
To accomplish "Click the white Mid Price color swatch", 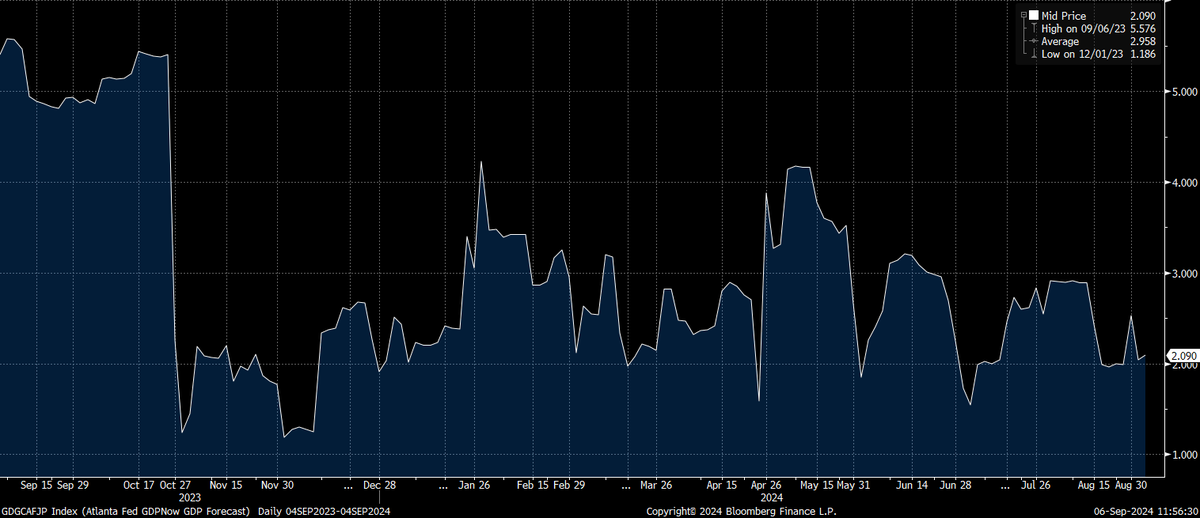I will pyautogui.click(x=1034, y=15).
